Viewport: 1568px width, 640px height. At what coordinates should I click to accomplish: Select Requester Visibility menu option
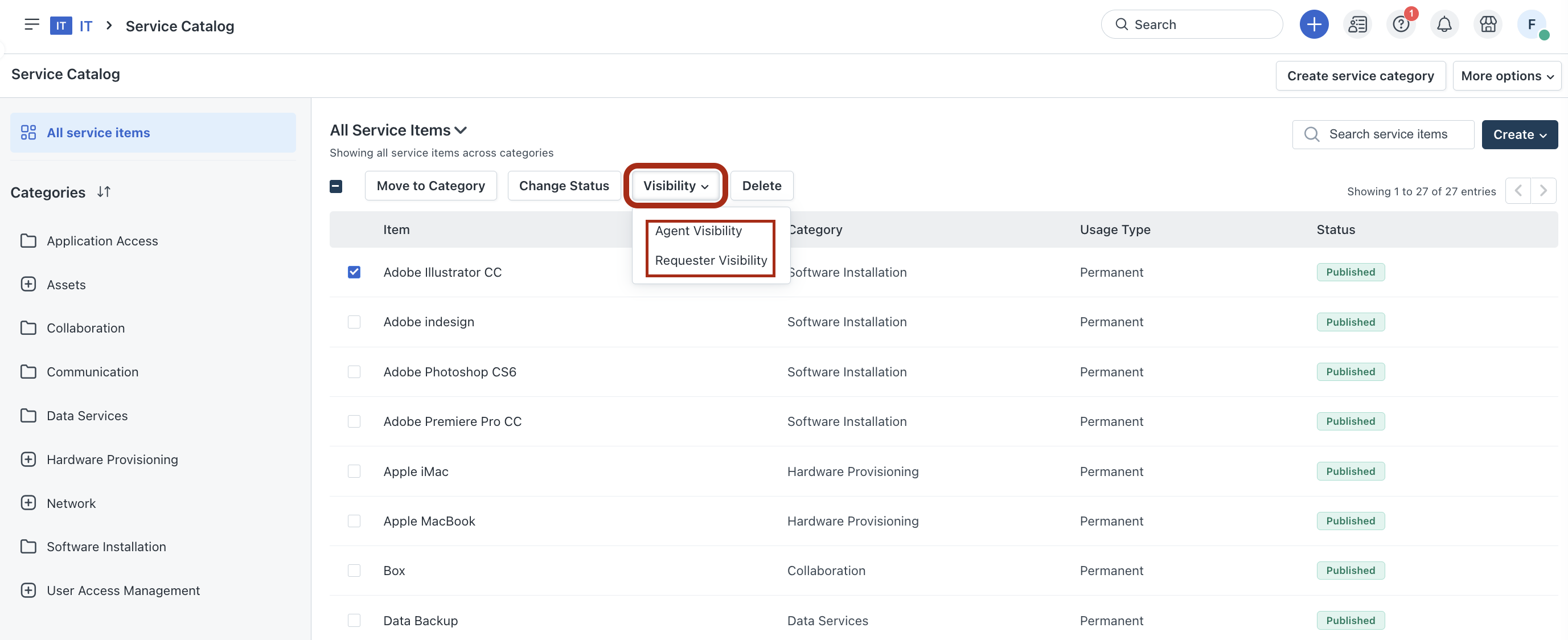tap(711, 261)
